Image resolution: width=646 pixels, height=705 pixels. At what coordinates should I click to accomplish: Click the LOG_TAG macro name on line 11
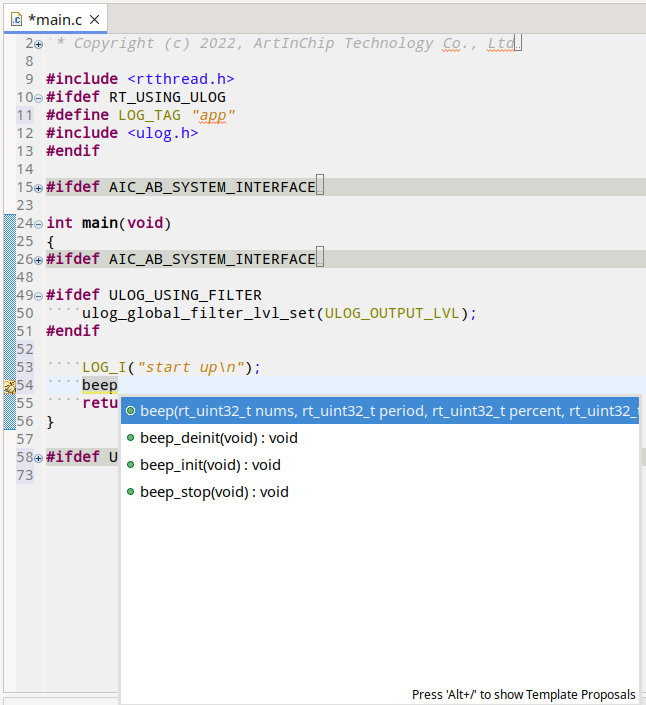tap(149, 115)
